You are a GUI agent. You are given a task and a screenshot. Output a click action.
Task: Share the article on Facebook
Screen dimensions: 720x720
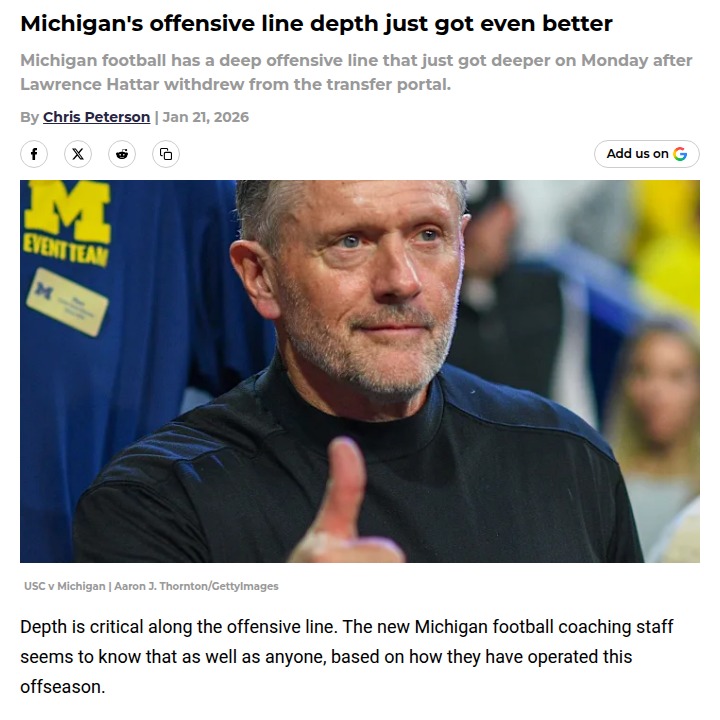tap(34, 154)
